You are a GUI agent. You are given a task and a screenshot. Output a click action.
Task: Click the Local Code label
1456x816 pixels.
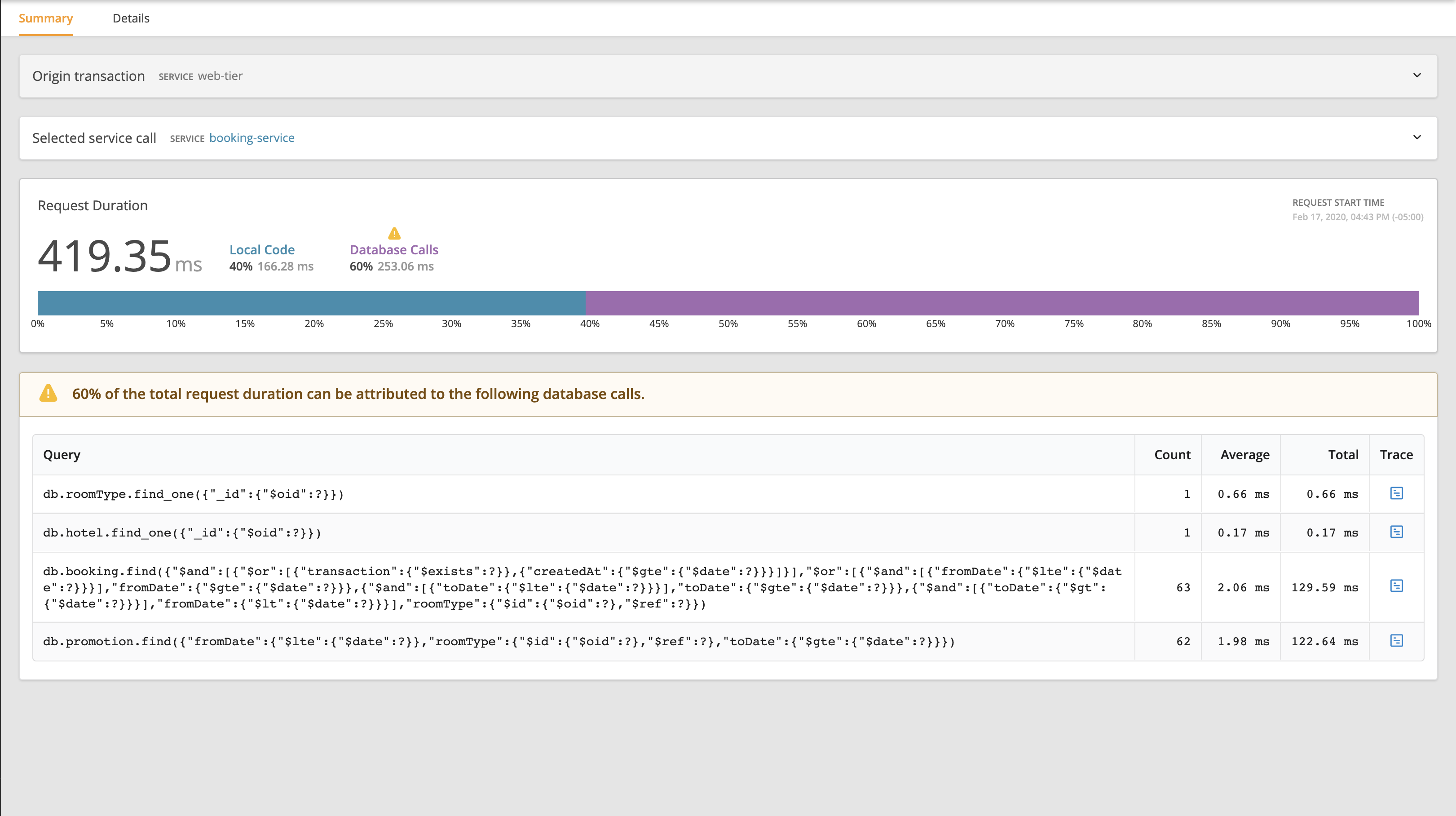pos(262,249)
